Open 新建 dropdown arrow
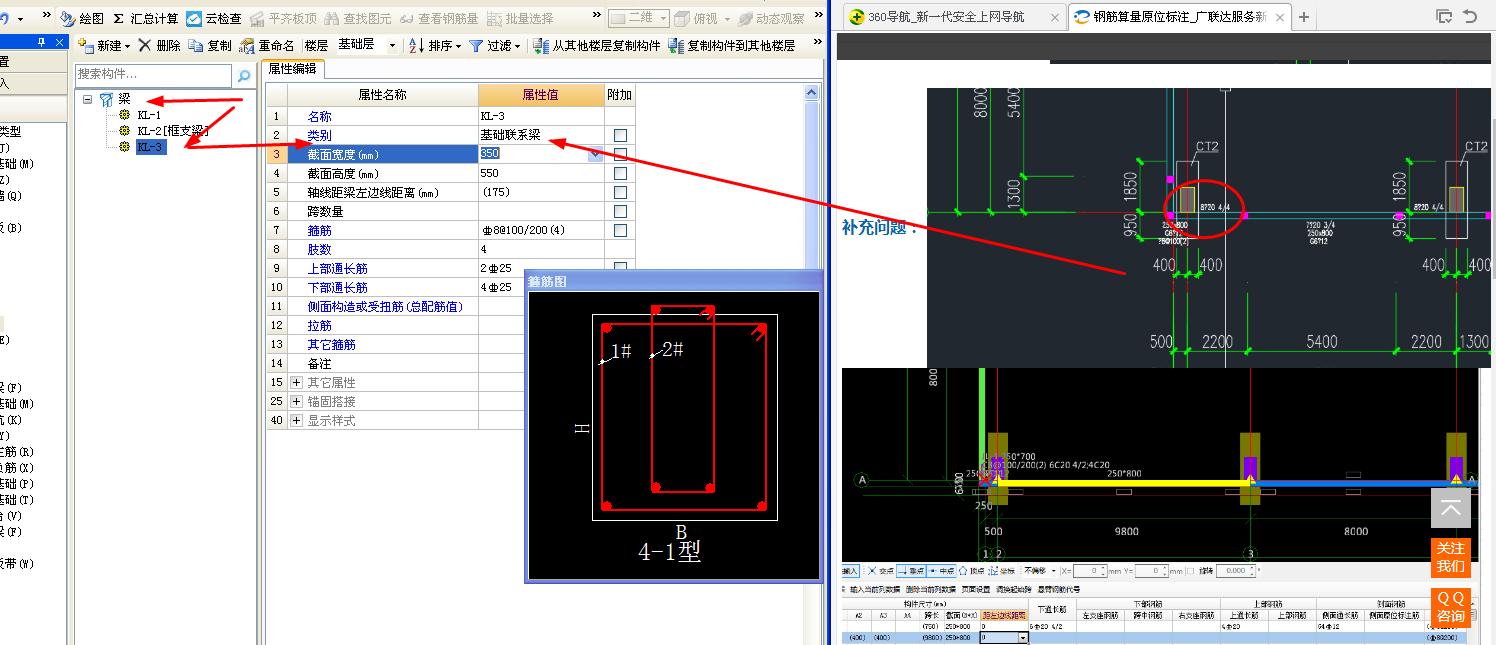The height and width of the screenshot is (645, 1496). (x=128, y=46)
